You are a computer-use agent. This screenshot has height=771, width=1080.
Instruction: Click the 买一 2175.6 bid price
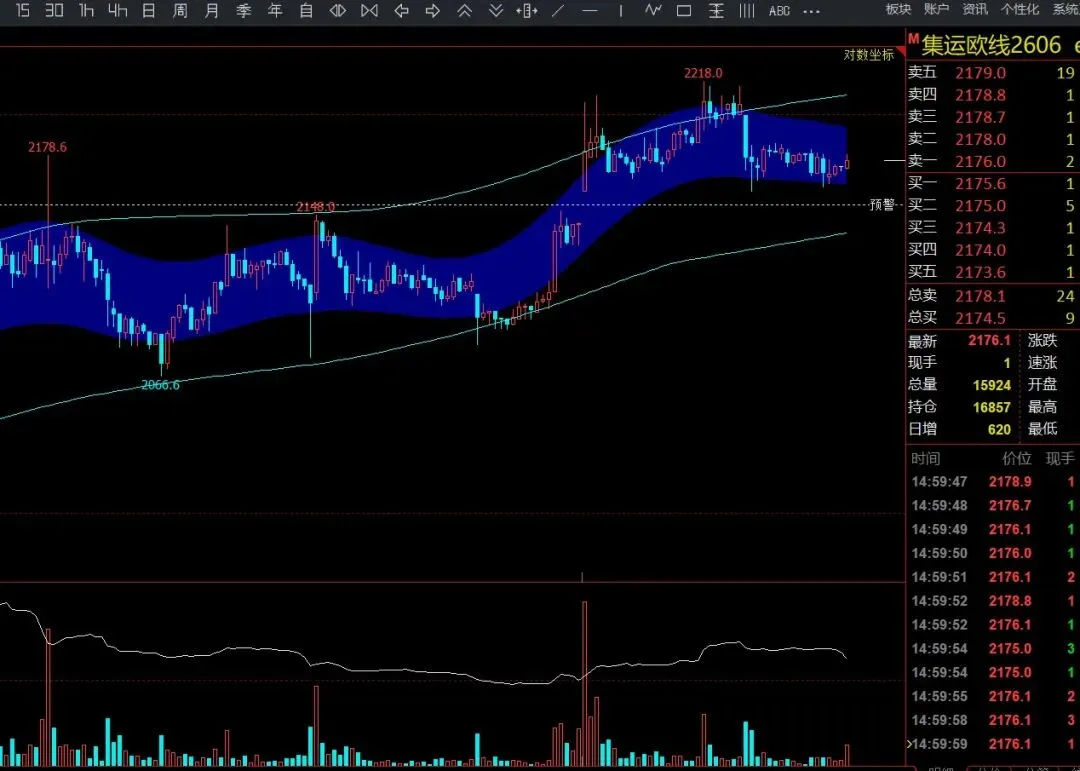pos(981,184)
